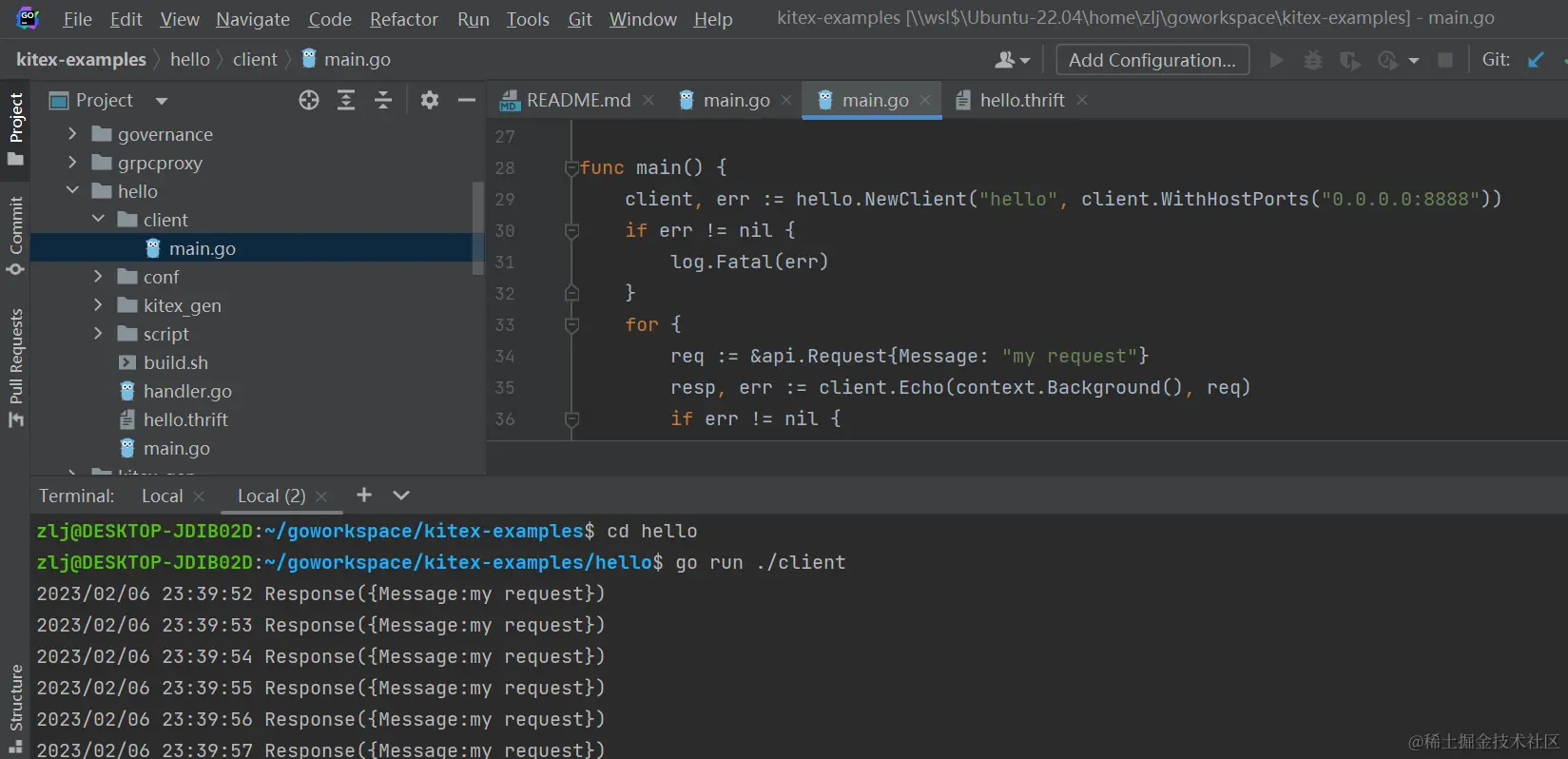
Task: Open the Window menu
Action: tap(643, 19)
